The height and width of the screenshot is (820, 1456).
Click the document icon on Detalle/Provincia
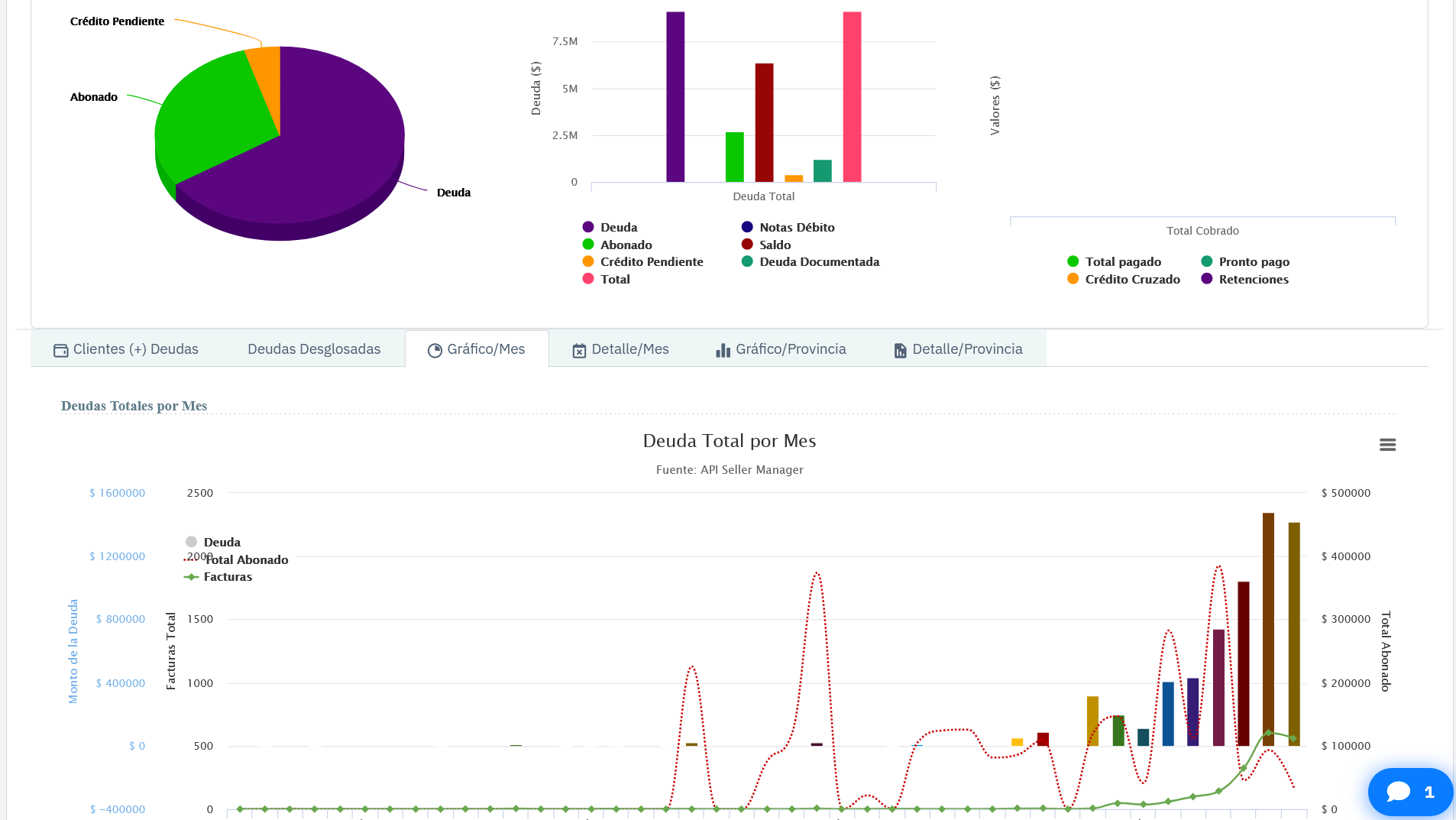pyautogui.click(x=900, y=350)
